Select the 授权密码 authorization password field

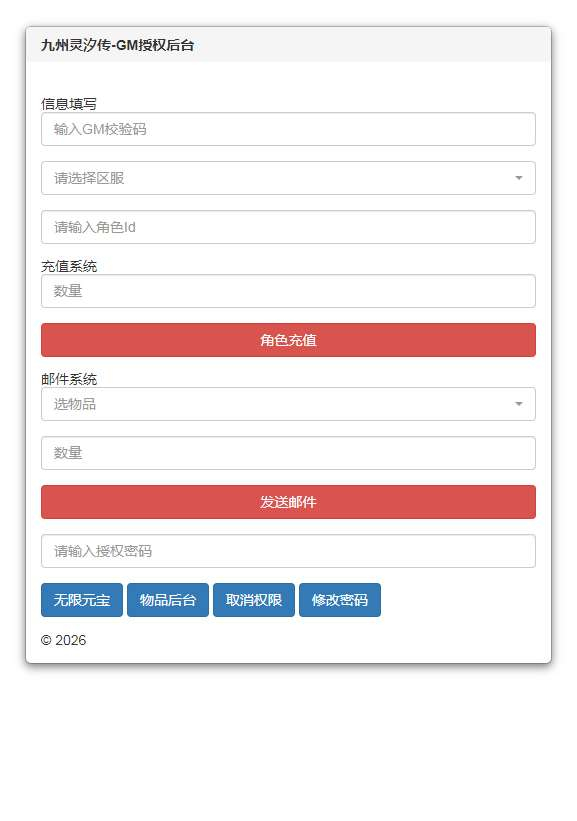tap(288, 551)
